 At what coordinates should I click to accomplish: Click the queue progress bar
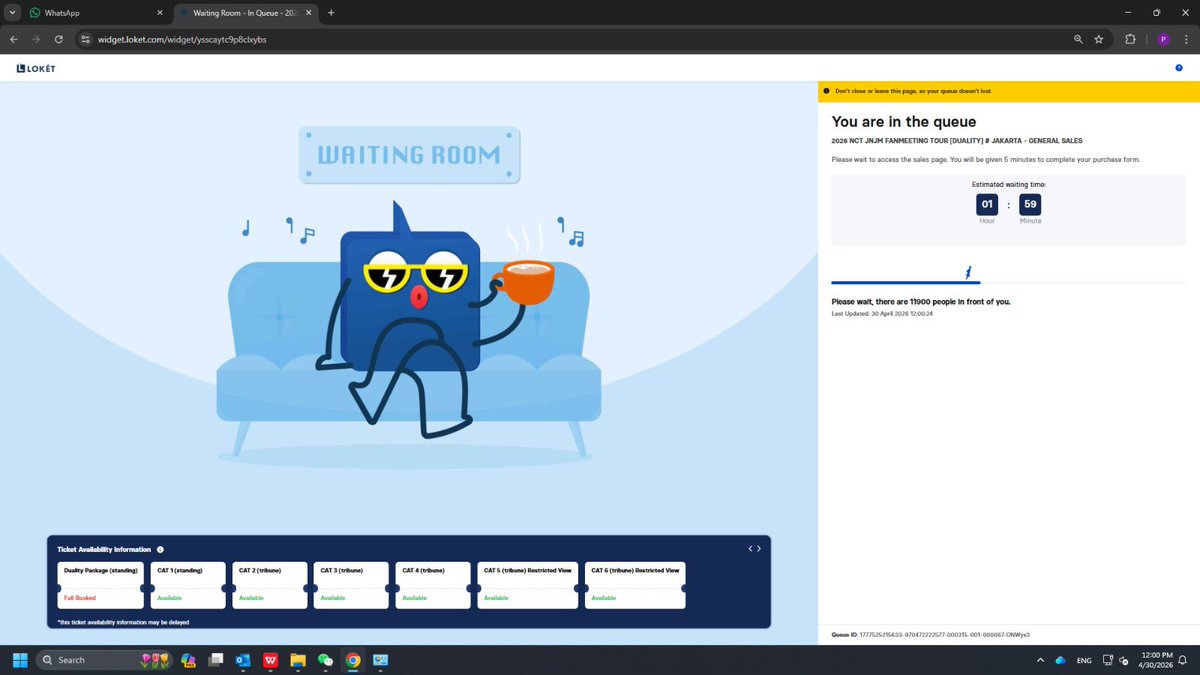[x=1009, y=283]
